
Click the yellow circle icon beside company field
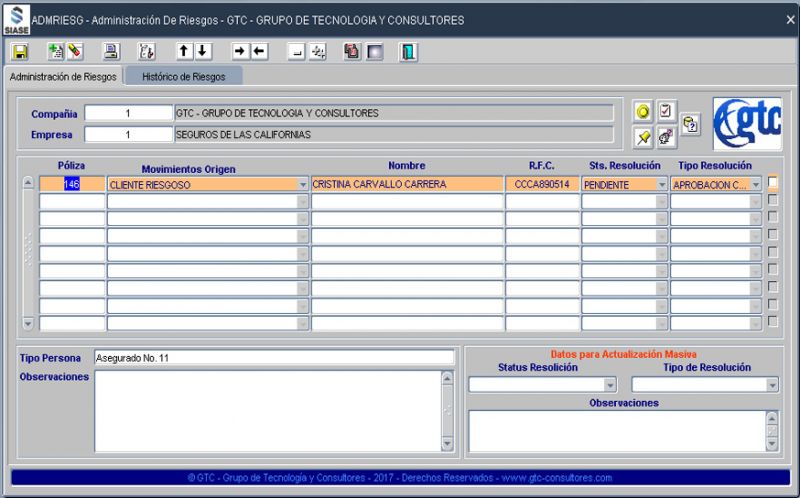(644, 112)
